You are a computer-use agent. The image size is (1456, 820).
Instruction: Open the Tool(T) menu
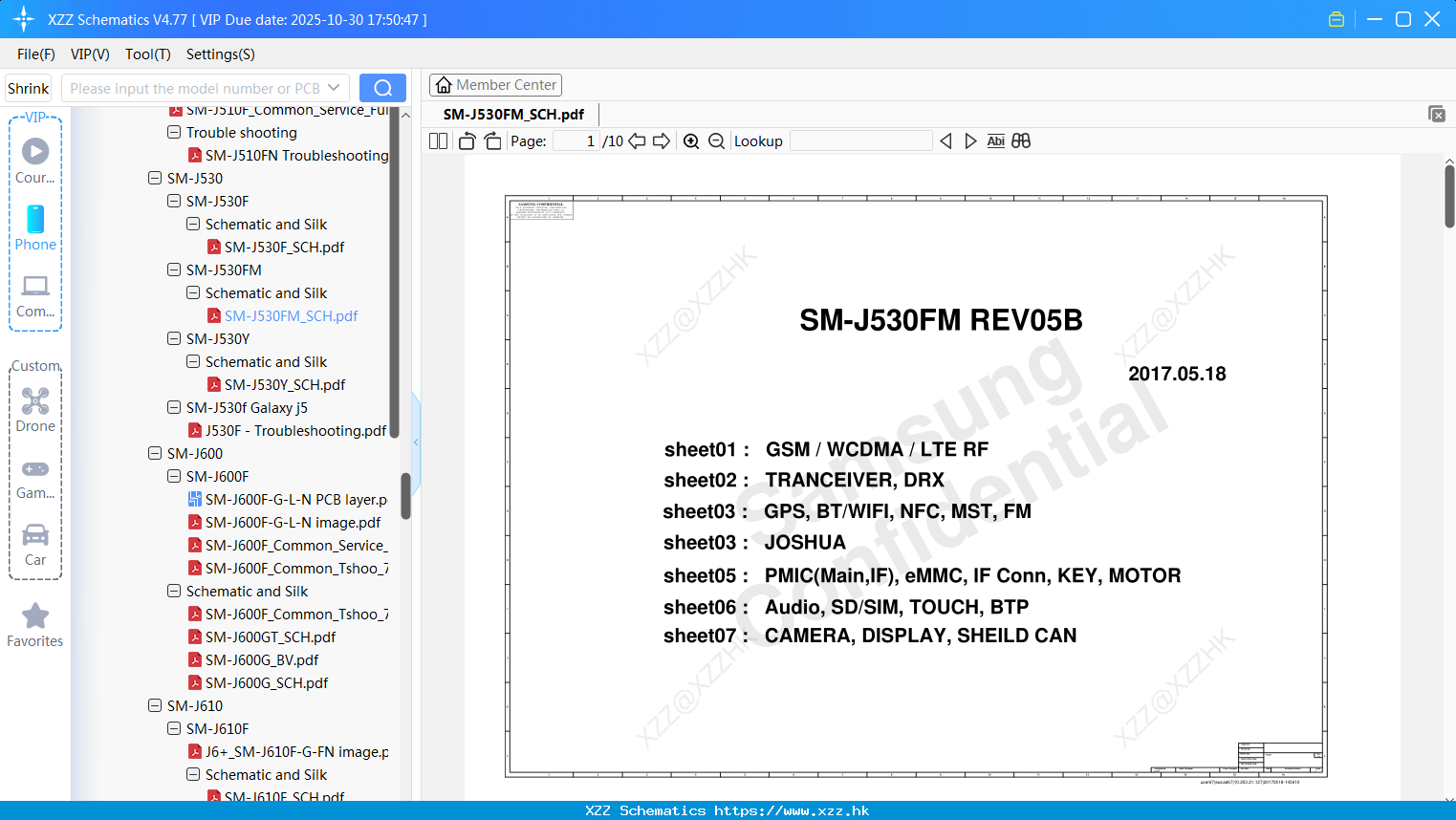pos(148,54)
